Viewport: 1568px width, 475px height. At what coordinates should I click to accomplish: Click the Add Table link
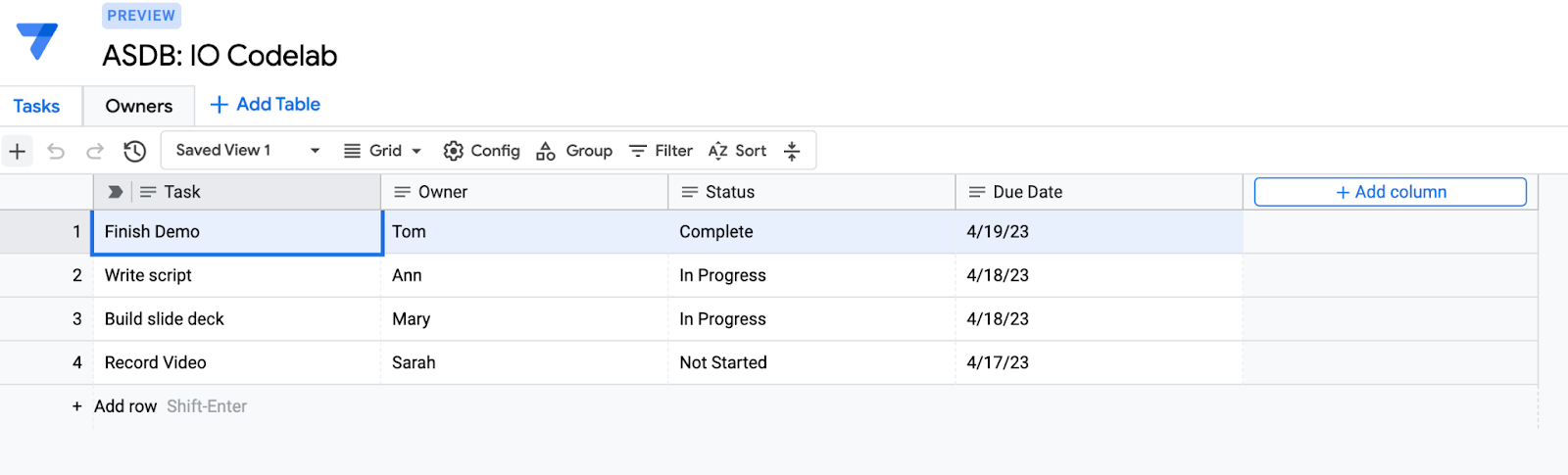[266, 105]
